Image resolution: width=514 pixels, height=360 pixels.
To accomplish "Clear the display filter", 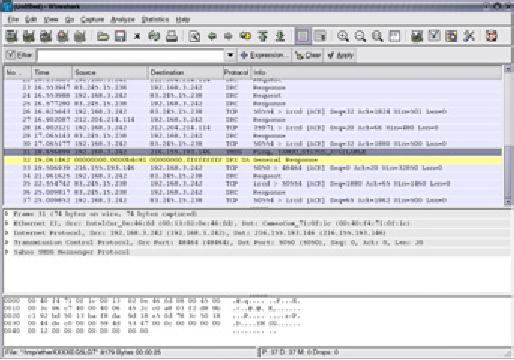I will 308,55.
